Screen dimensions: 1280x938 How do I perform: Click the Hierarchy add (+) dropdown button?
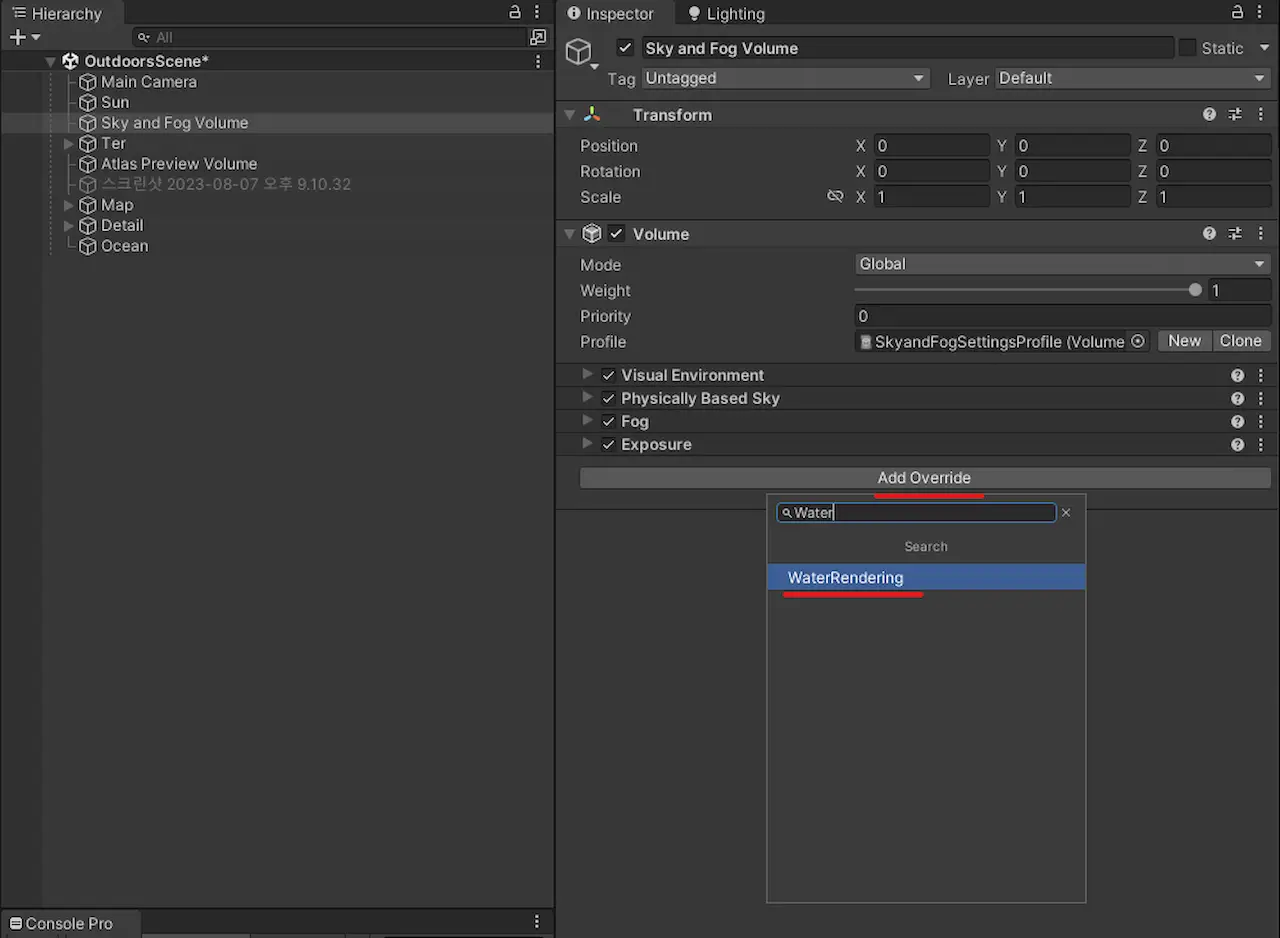(x=25, y=37)
